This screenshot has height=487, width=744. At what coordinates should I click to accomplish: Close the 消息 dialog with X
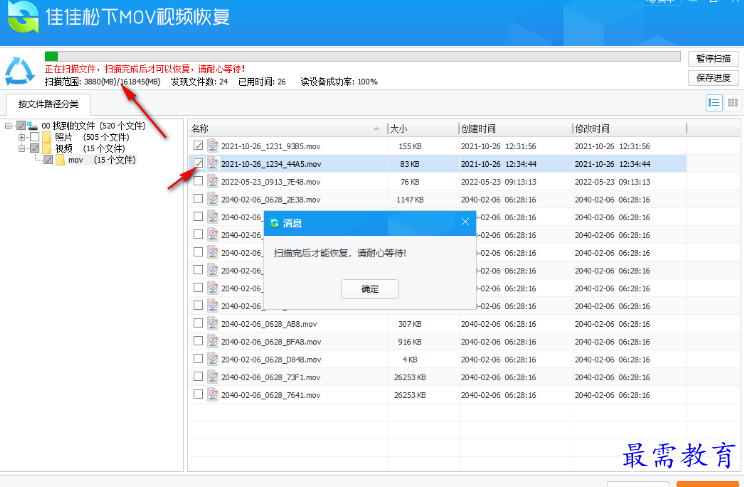466,223
